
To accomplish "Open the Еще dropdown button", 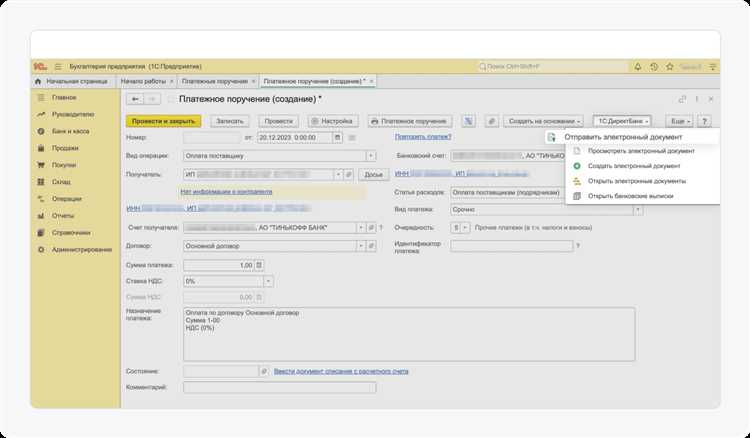I will (x=679, y=121).
